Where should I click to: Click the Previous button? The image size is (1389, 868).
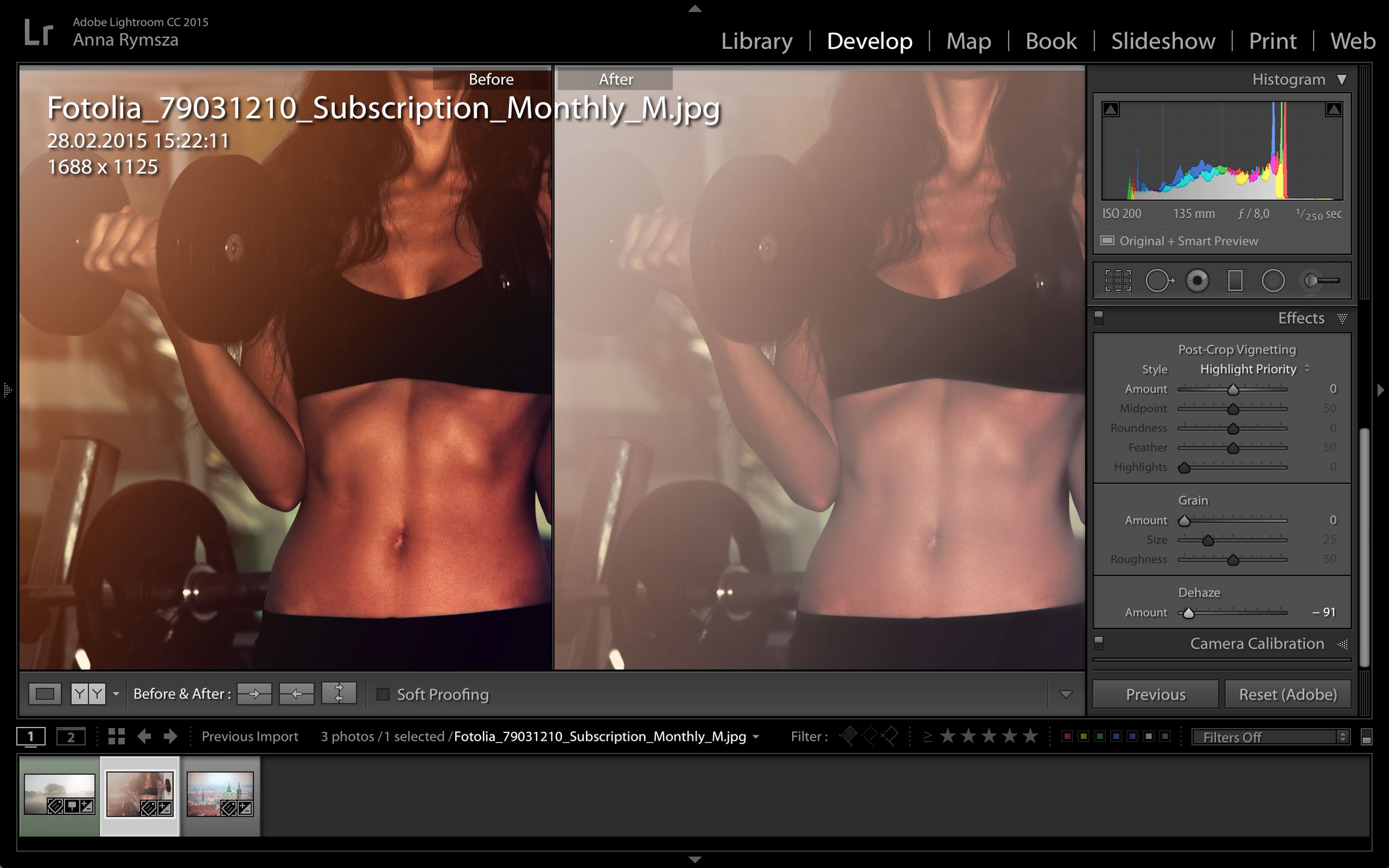point(1155,694)
